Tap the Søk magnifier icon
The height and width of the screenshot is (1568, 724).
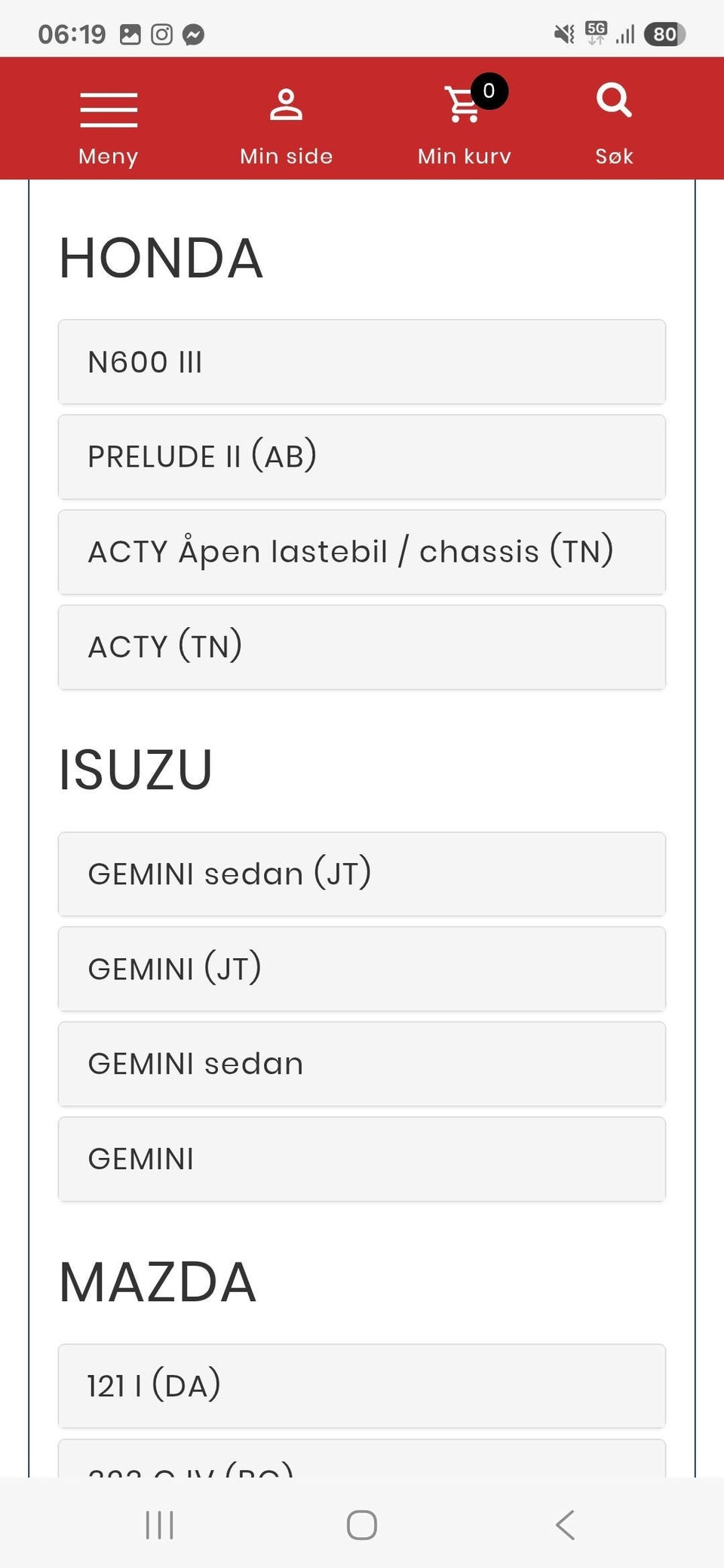coord(614,101)
